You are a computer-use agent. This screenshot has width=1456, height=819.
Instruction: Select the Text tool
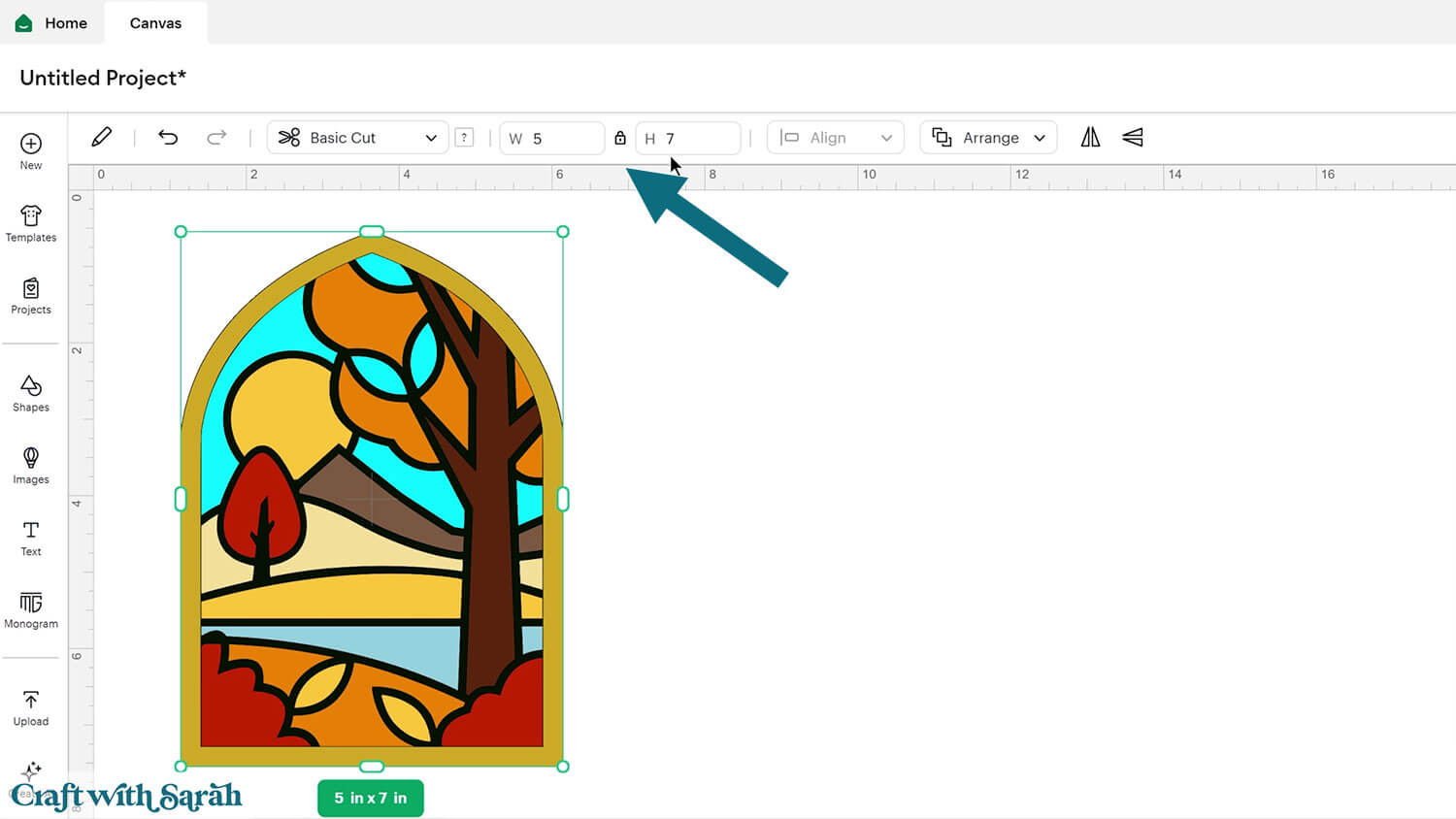[30, 537]
